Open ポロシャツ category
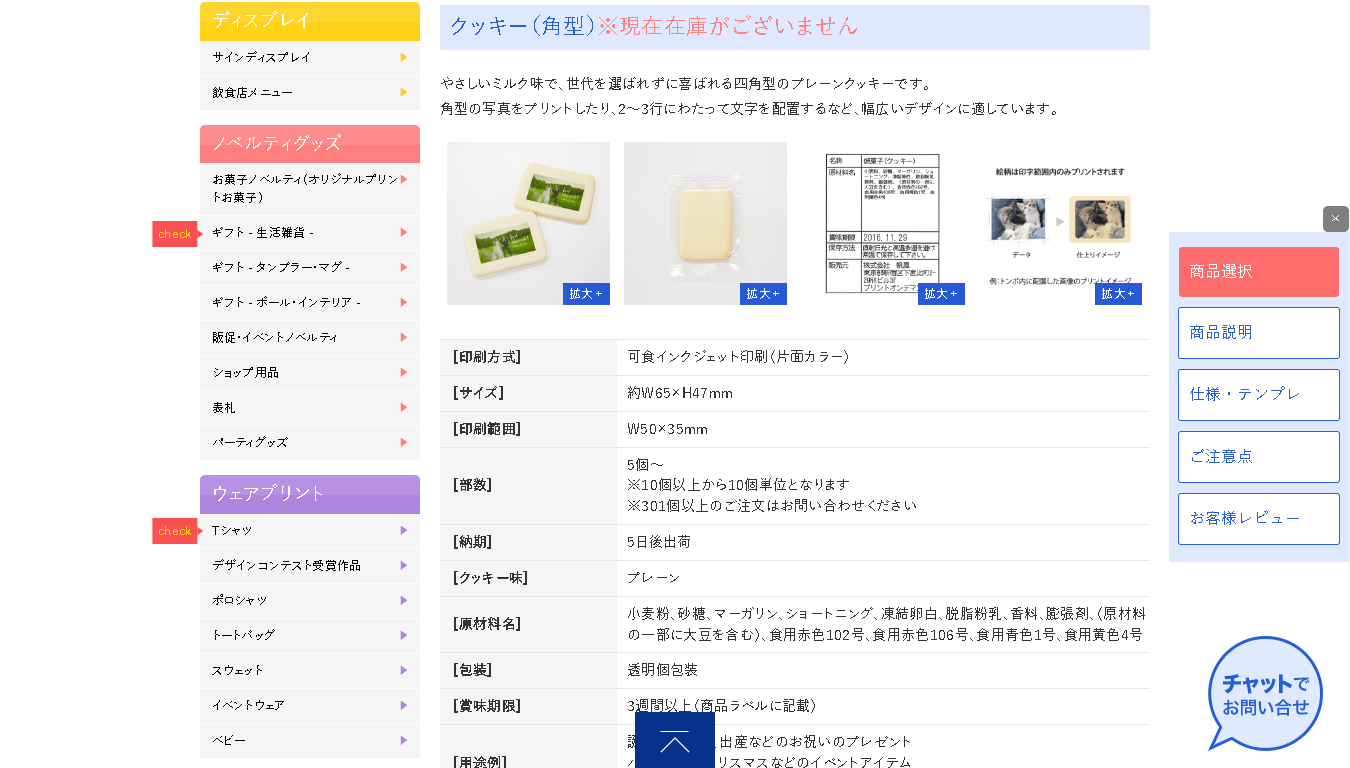 [x=310, y=600]
